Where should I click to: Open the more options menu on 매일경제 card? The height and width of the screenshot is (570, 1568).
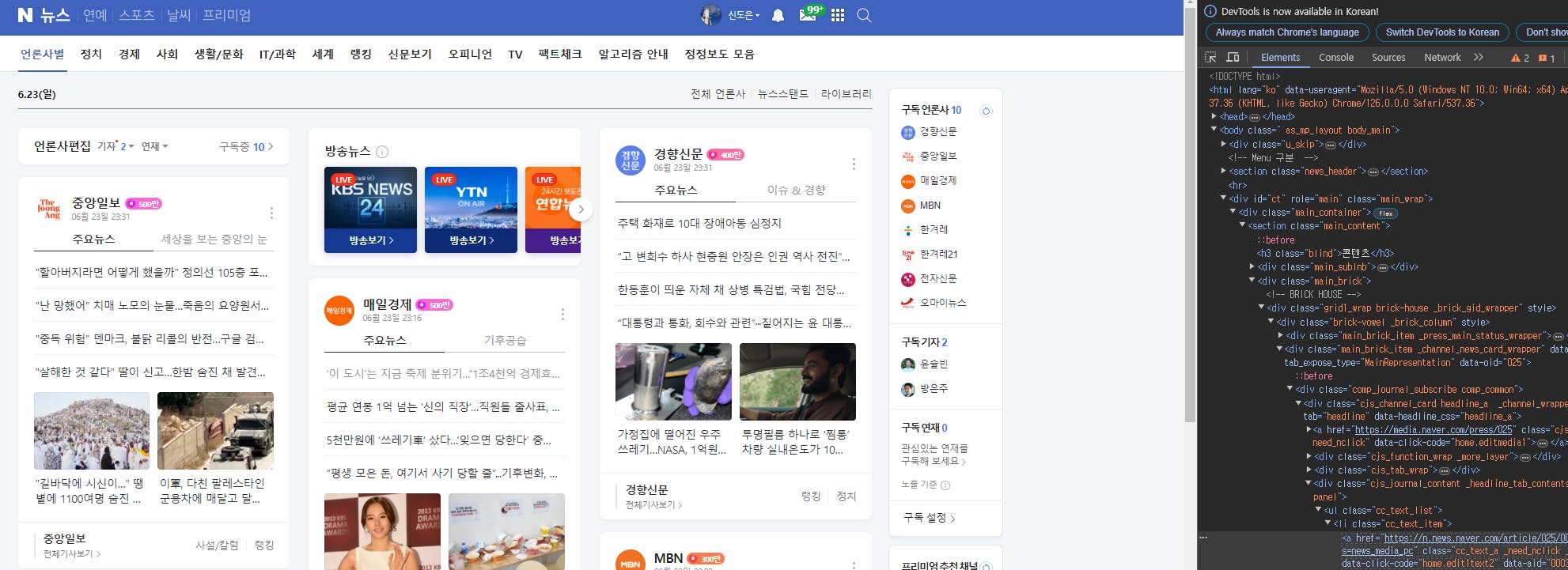point(562,314)
